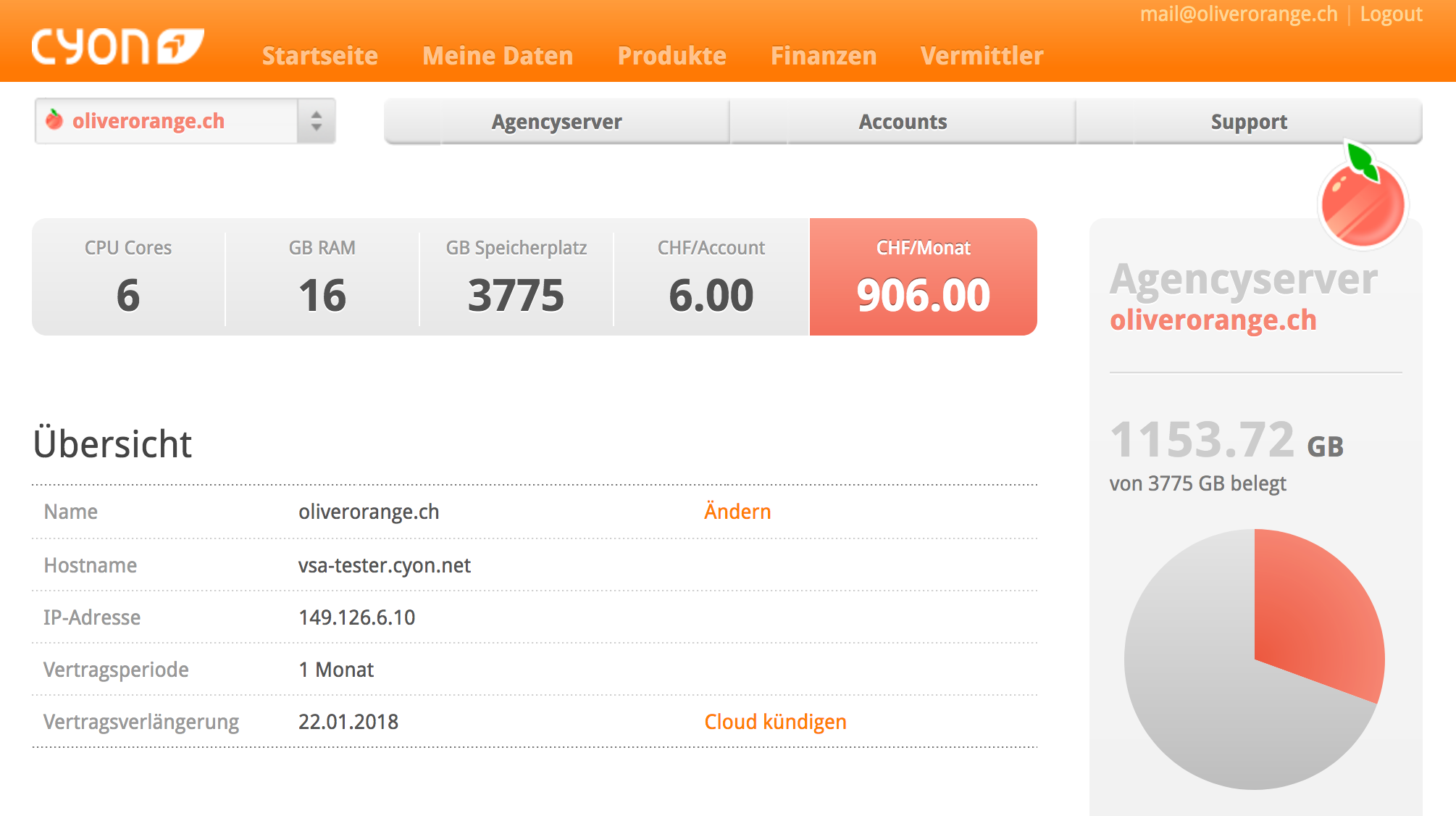Screen dimensions: 1456x816
Task: Open the Startseite menu
Action: tap(319, 56)
